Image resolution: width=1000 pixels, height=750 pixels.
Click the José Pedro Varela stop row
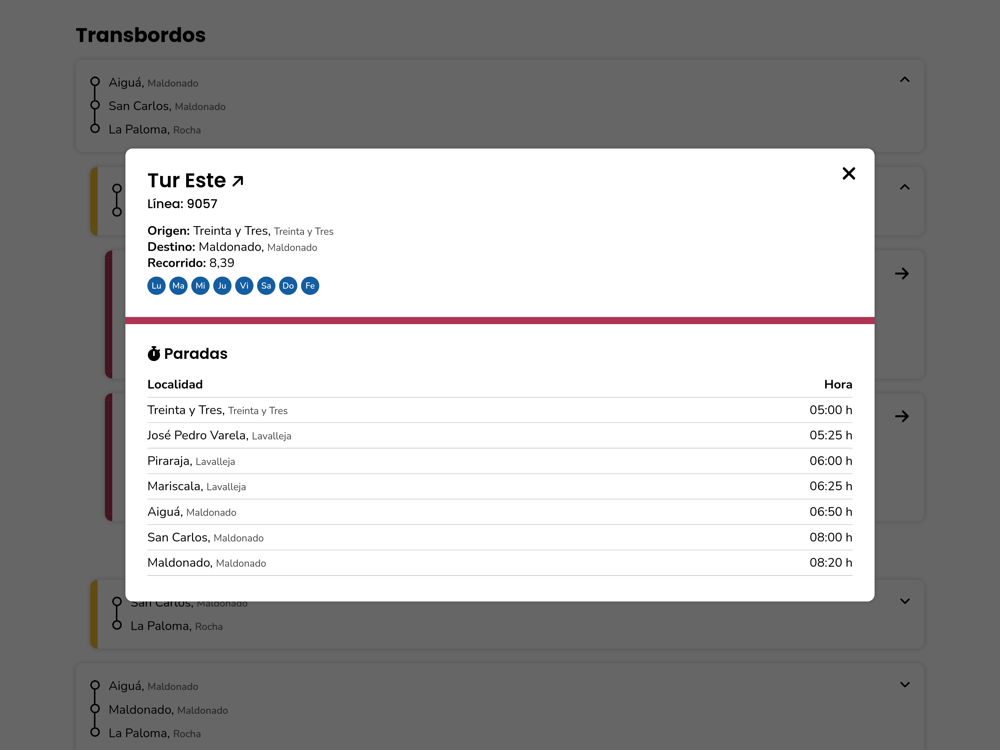pos(500,436)
